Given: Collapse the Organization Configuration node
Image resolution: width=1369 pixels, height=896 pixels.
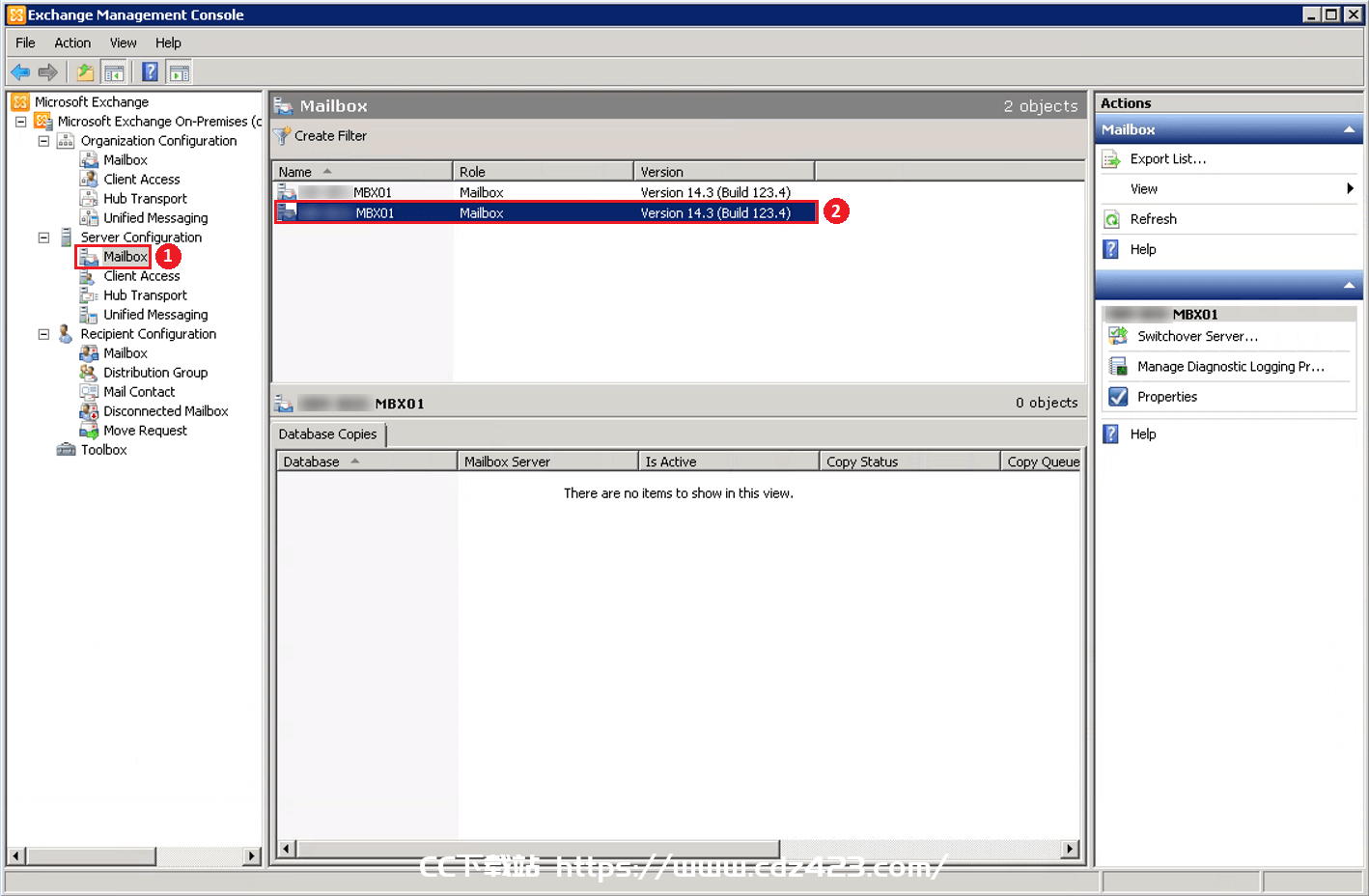Looking at the screenshot, I should point(43,141).
